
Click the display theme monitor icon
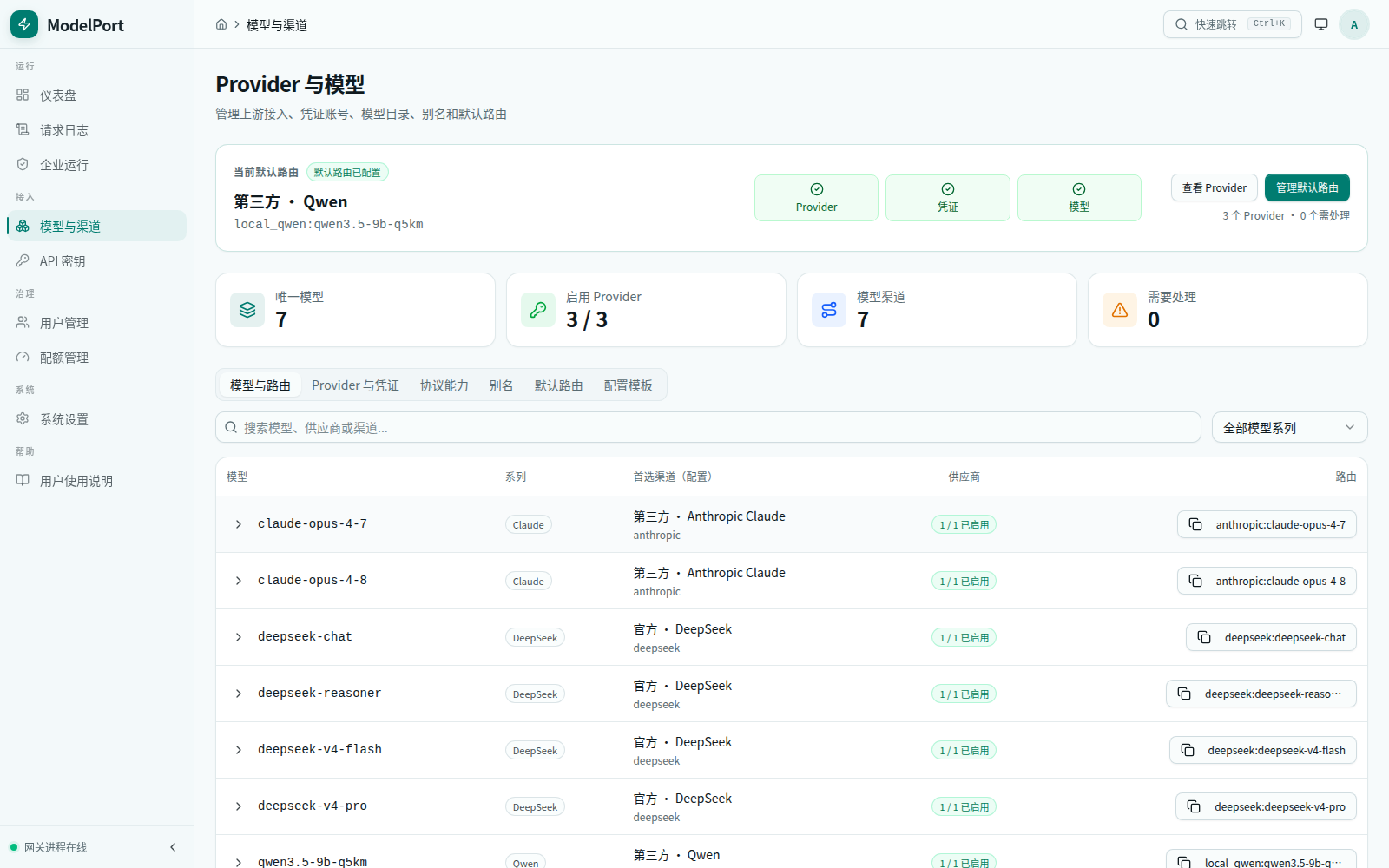1321,24
